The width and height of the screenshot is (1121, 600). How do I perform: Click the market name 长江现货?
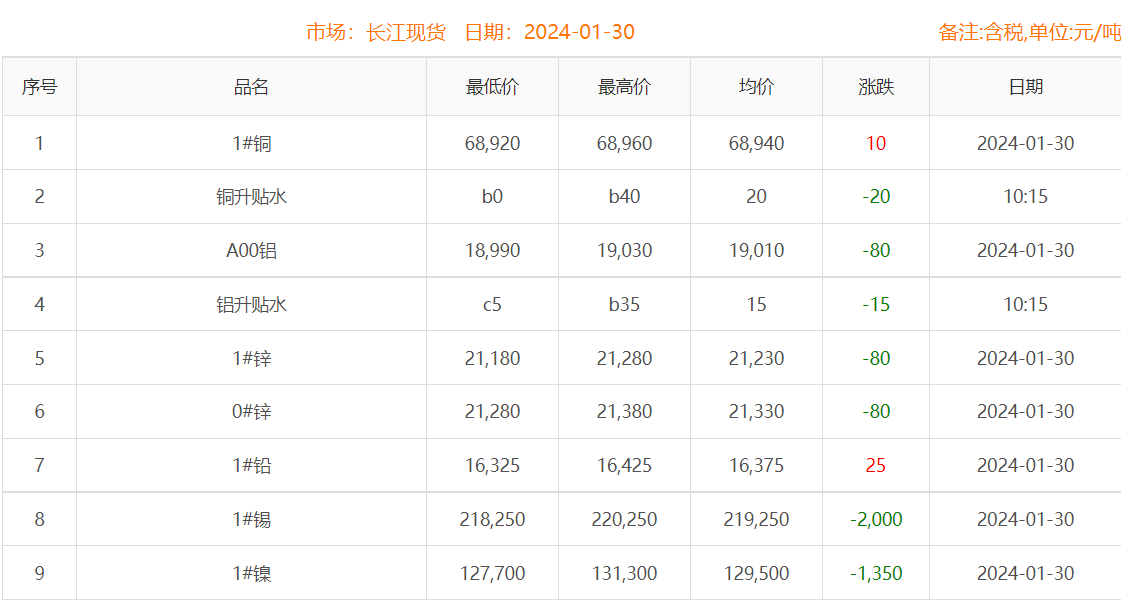(408, 32)
